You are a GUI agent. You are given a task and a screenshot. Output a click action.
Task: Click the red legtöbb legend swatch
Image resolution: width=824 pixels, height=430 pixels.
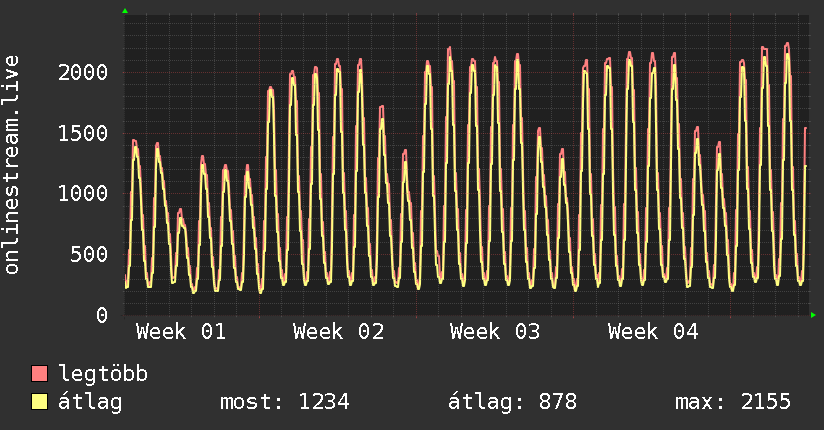(40, 375)
